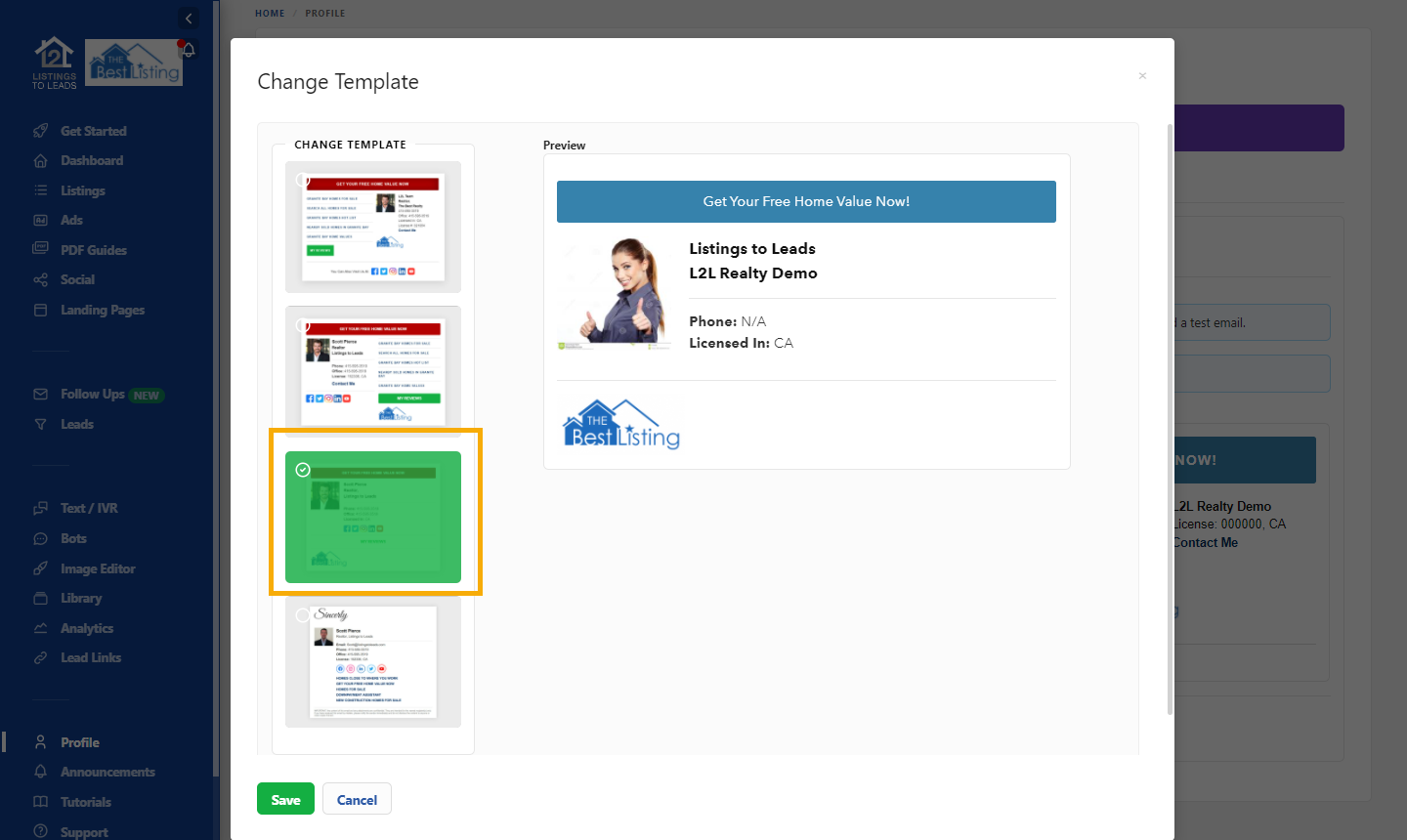Select the Listings sidebar item

83,189
